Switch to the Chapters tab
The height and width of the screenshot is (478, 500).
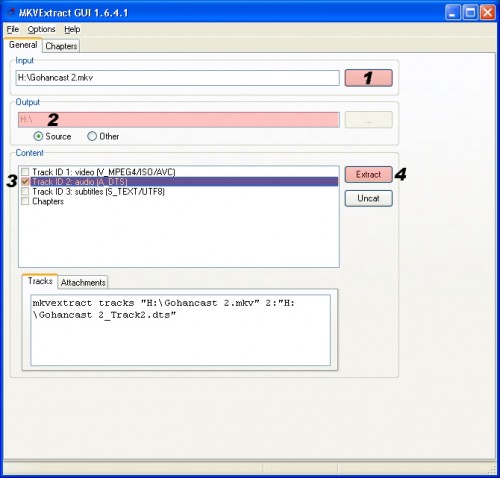[x=61, y=46]
